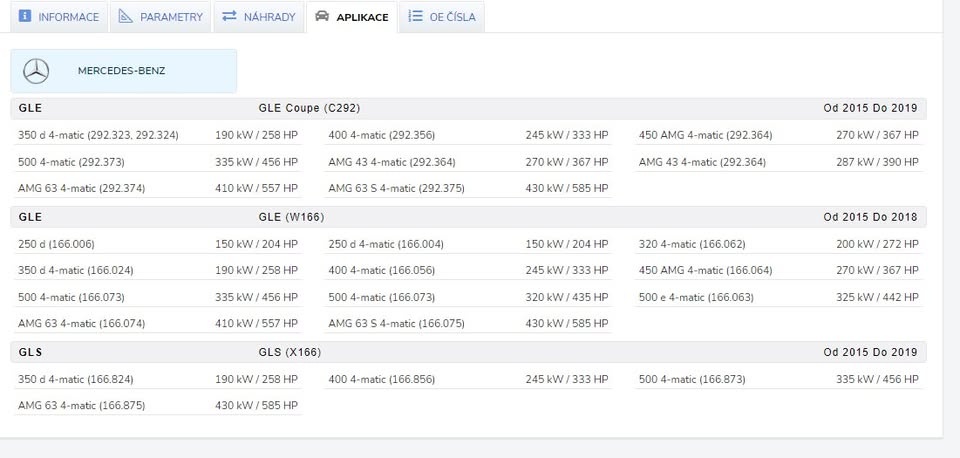
Task: Click the ruler icon on Parametry tab
Action: coord(125,17)
